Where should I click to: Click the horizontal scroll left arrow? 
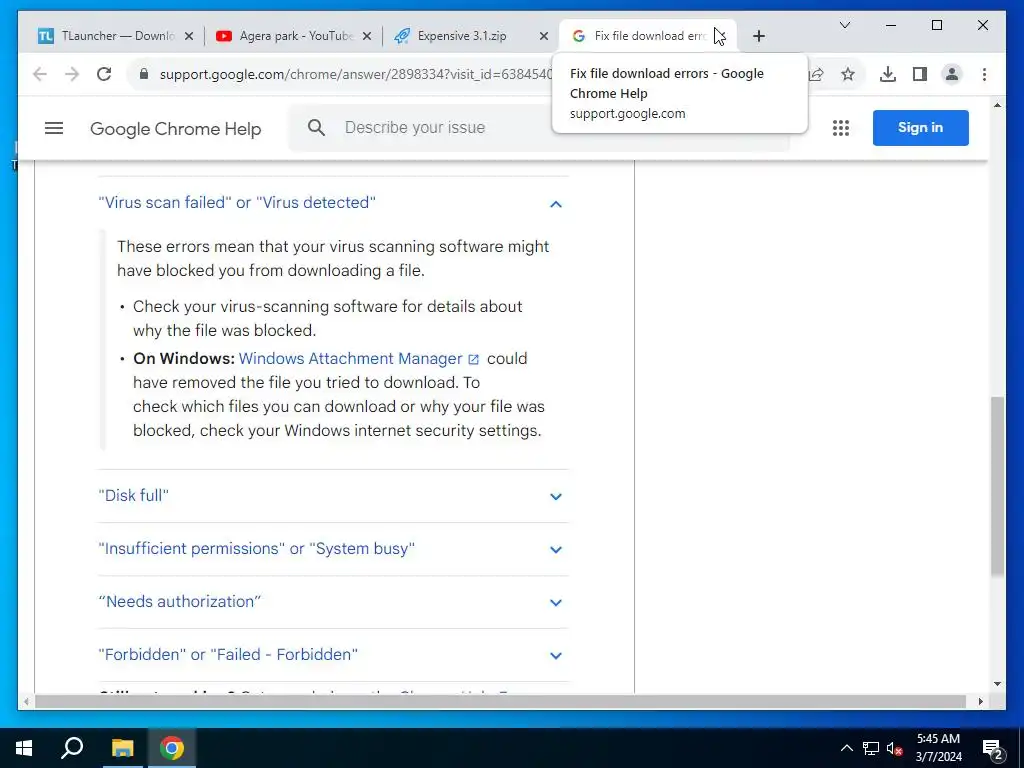pos(25,701)
